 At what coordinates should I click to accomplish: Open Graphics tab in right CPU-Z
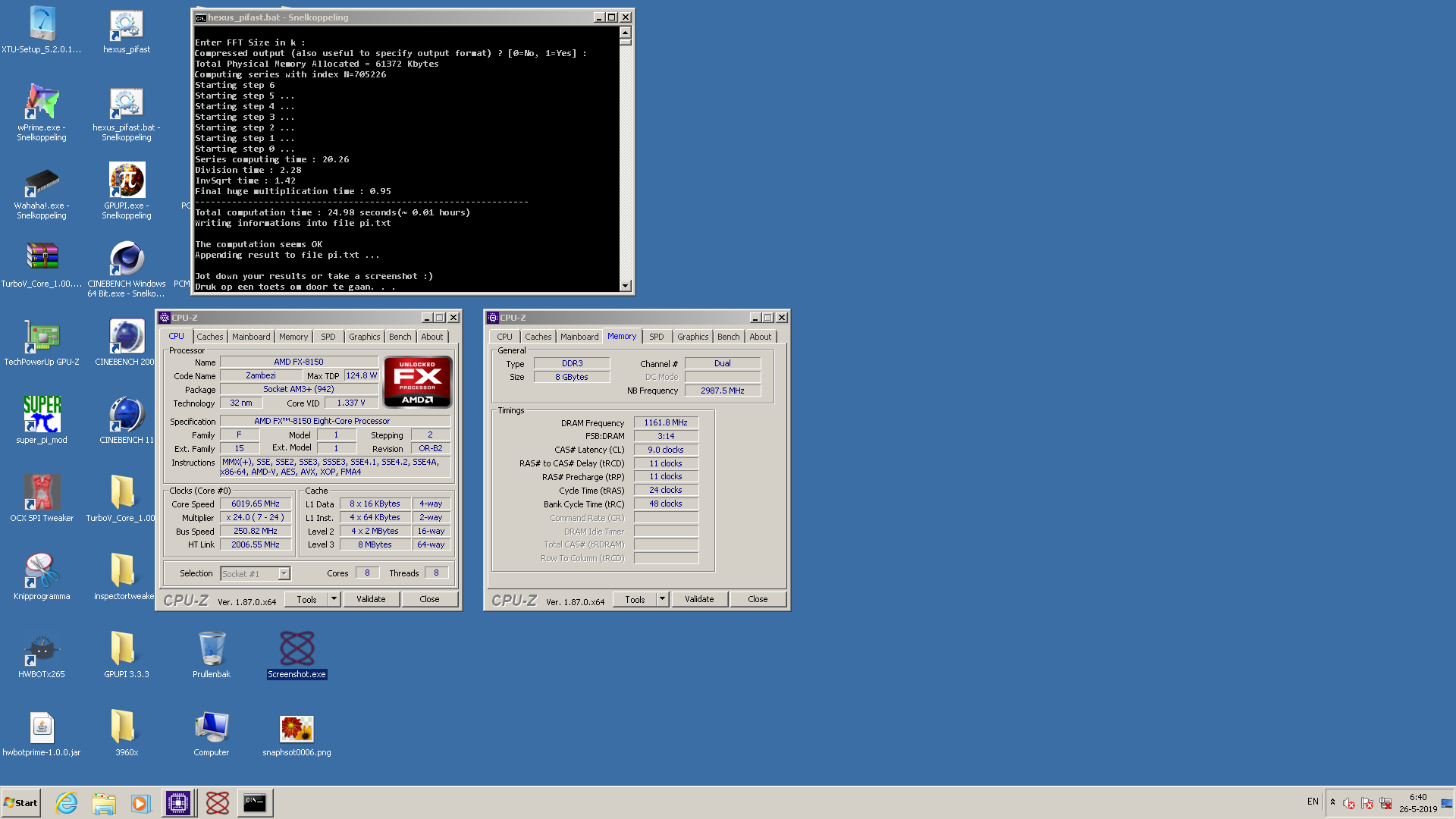(693, 337)
